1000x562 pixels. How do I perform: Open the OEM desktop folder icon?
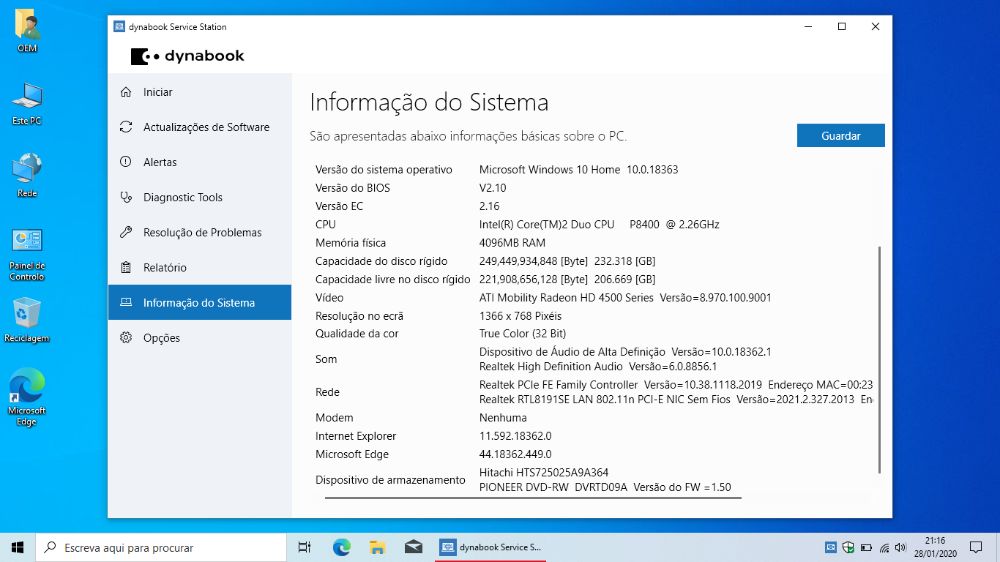tap(27, 30)
